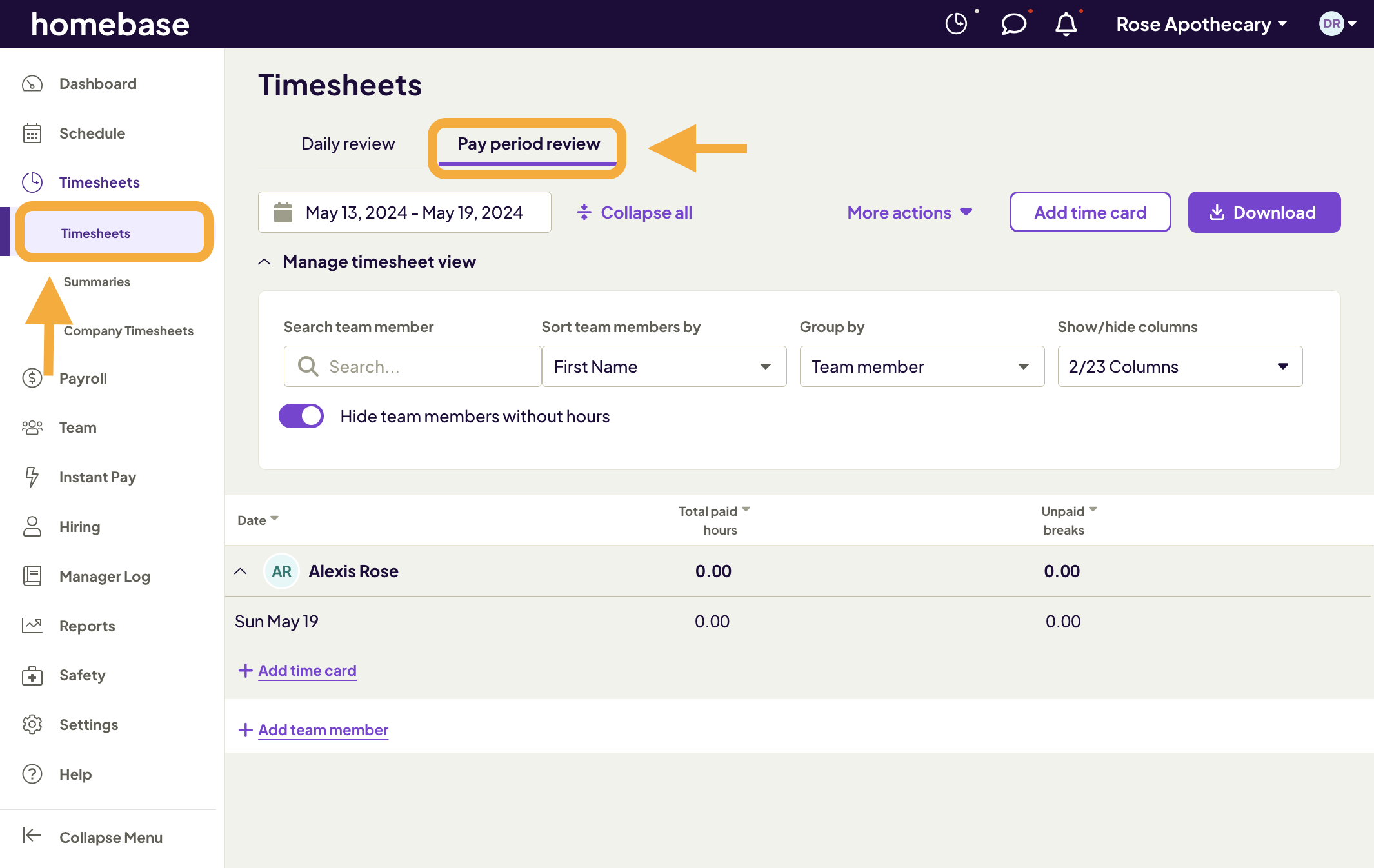Open the messages chat bubble icon
The width and height of the screenshot is (1374, 868).
[x=1013, y=24]
